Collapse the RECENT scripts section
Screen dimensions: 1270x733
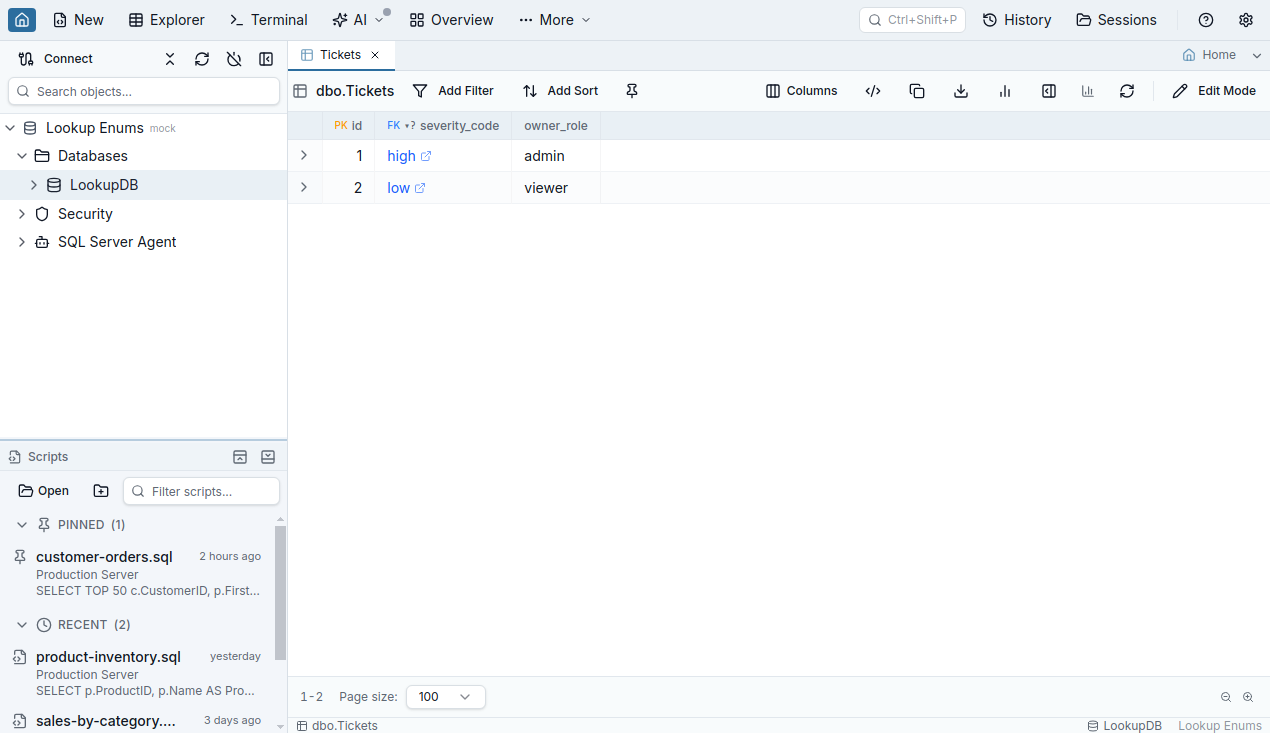[x=22, y=625]
